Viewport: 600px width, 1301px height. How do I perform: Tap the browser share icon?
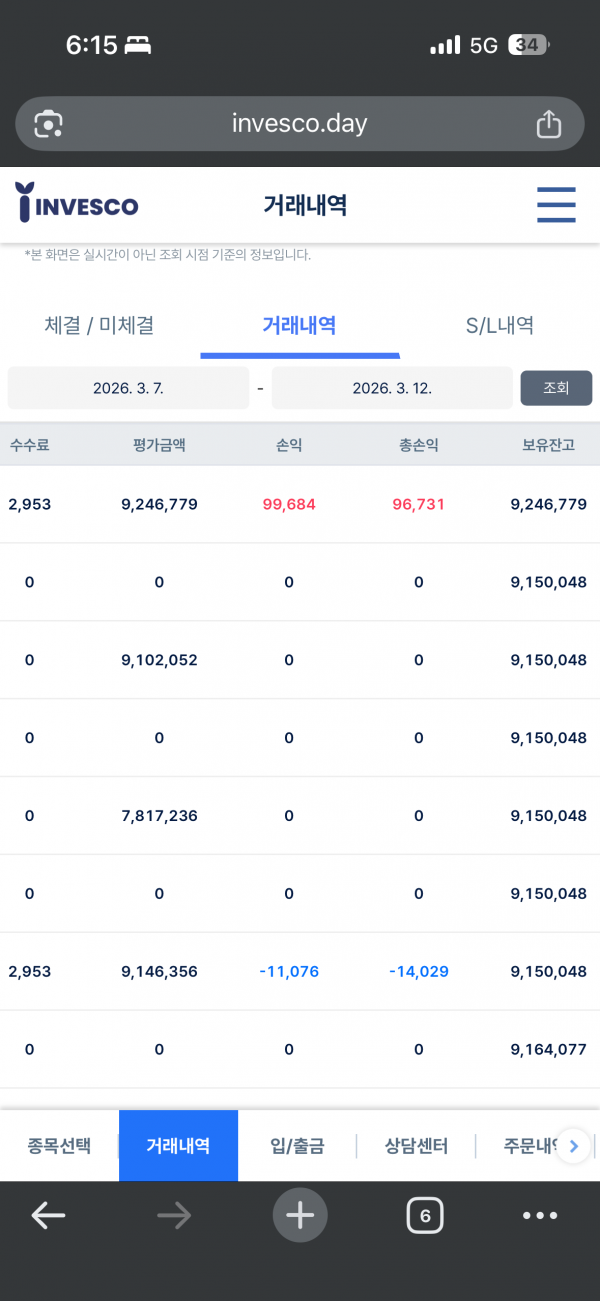[548, 124]
